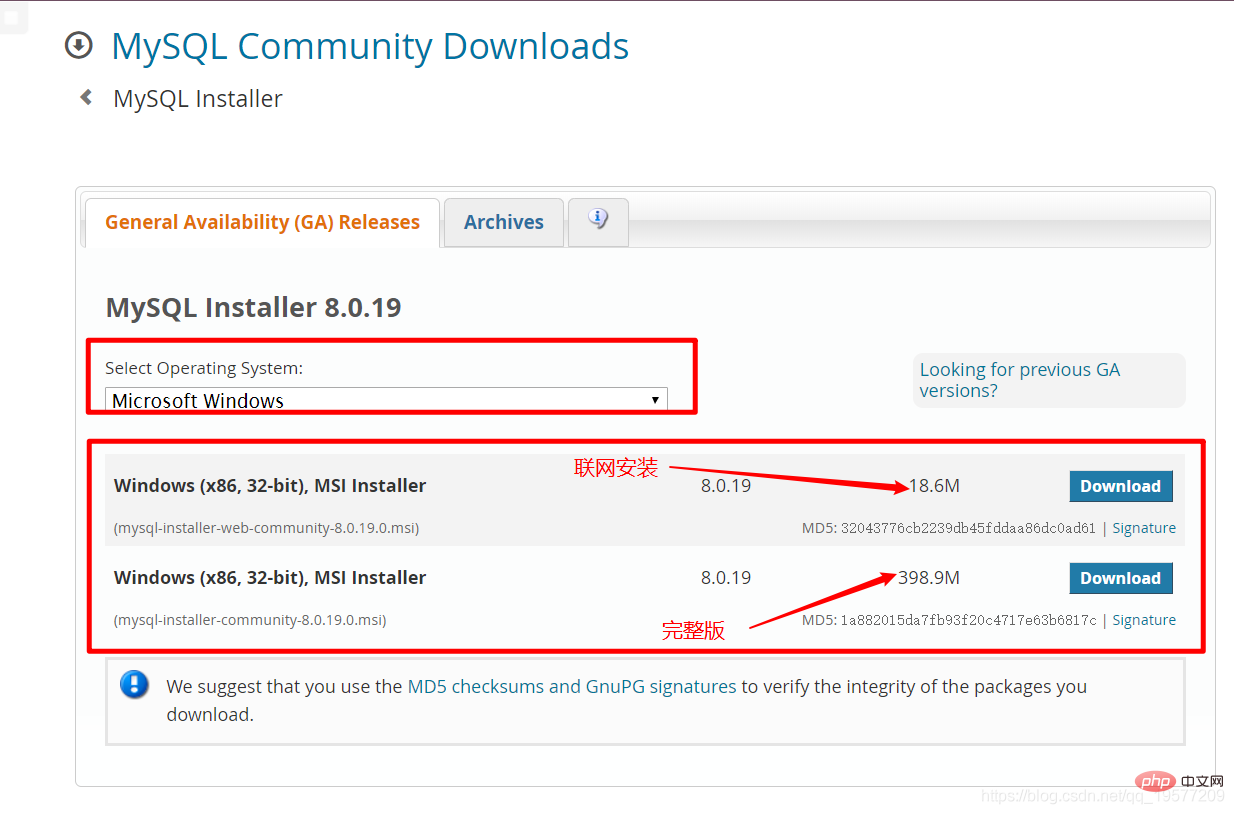Click version 8.0.19 in the 18.6M row
The height and width of the screenshot is (814, 1234).
[x=726, y=486]
